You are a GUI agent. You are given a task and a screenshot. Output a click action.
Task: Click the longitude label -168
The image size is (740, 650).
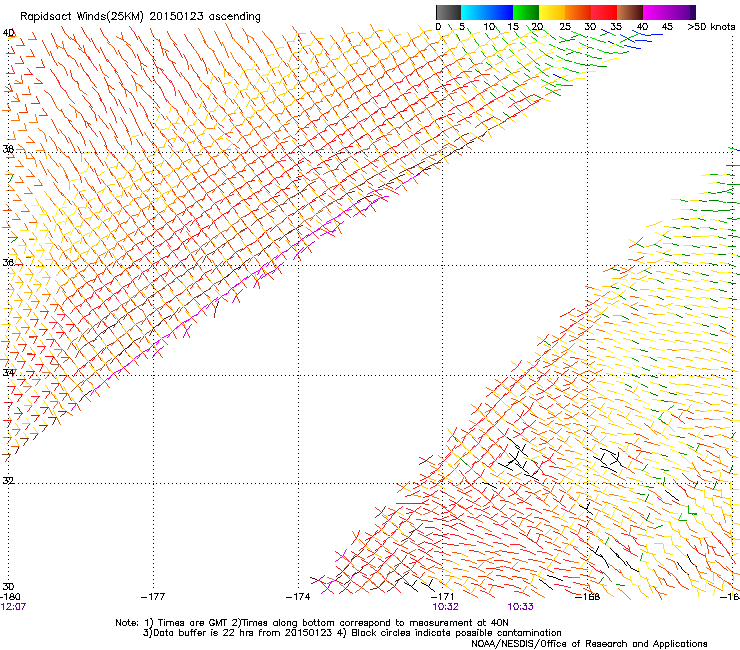tap(588, 597)
